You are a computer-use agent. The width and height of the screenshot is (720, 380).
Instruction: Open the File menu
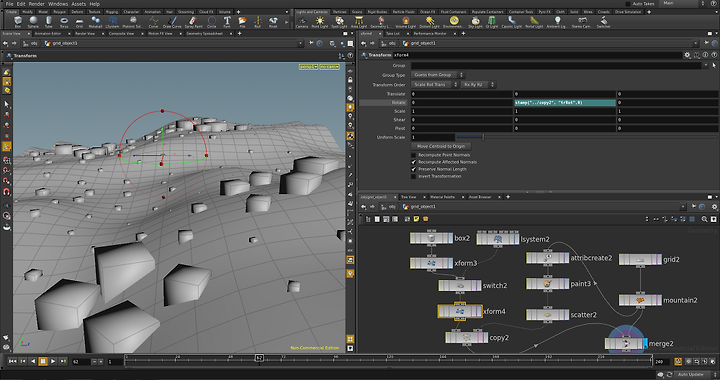9,4
